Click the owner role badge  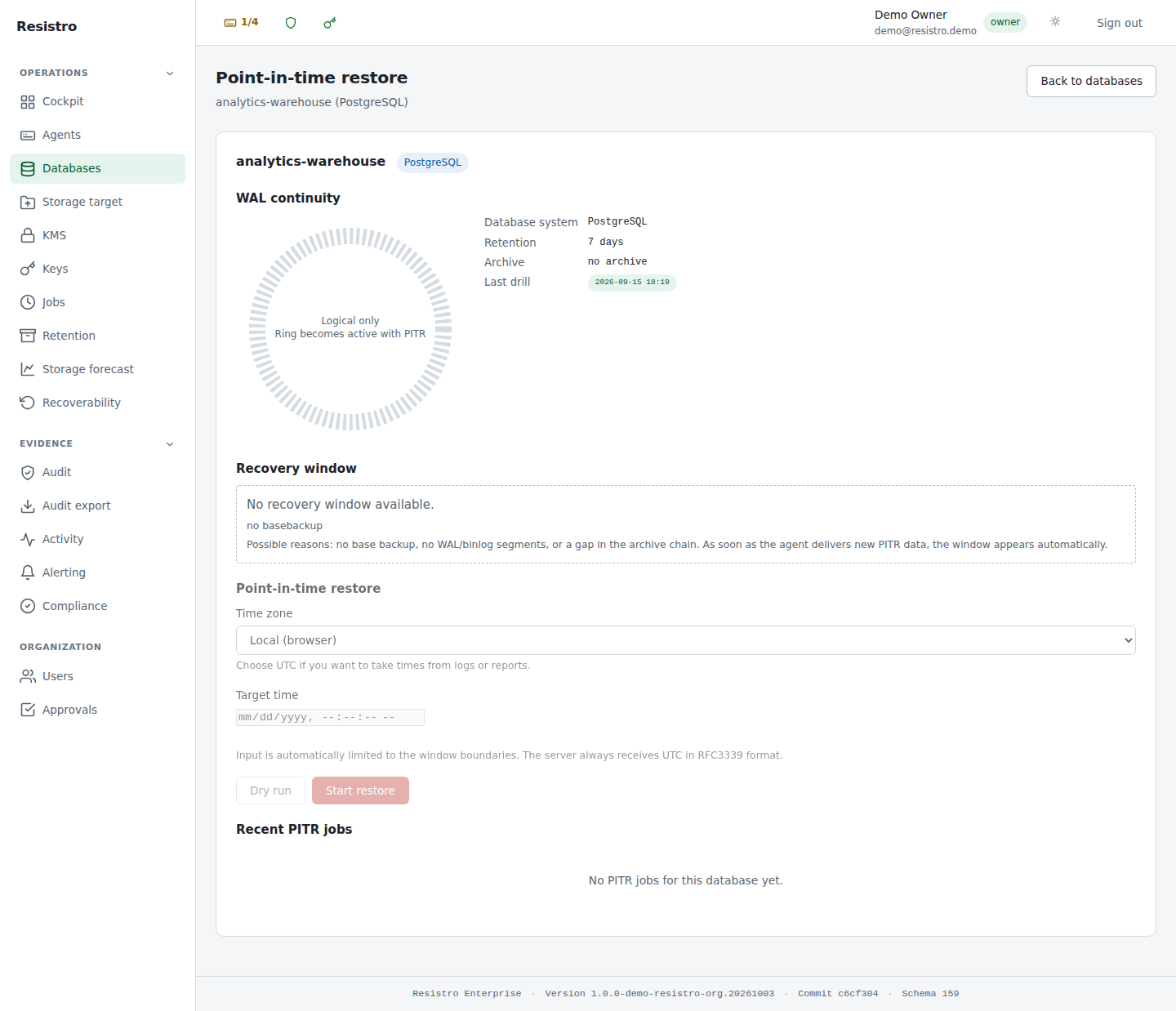click(1005, 22)
